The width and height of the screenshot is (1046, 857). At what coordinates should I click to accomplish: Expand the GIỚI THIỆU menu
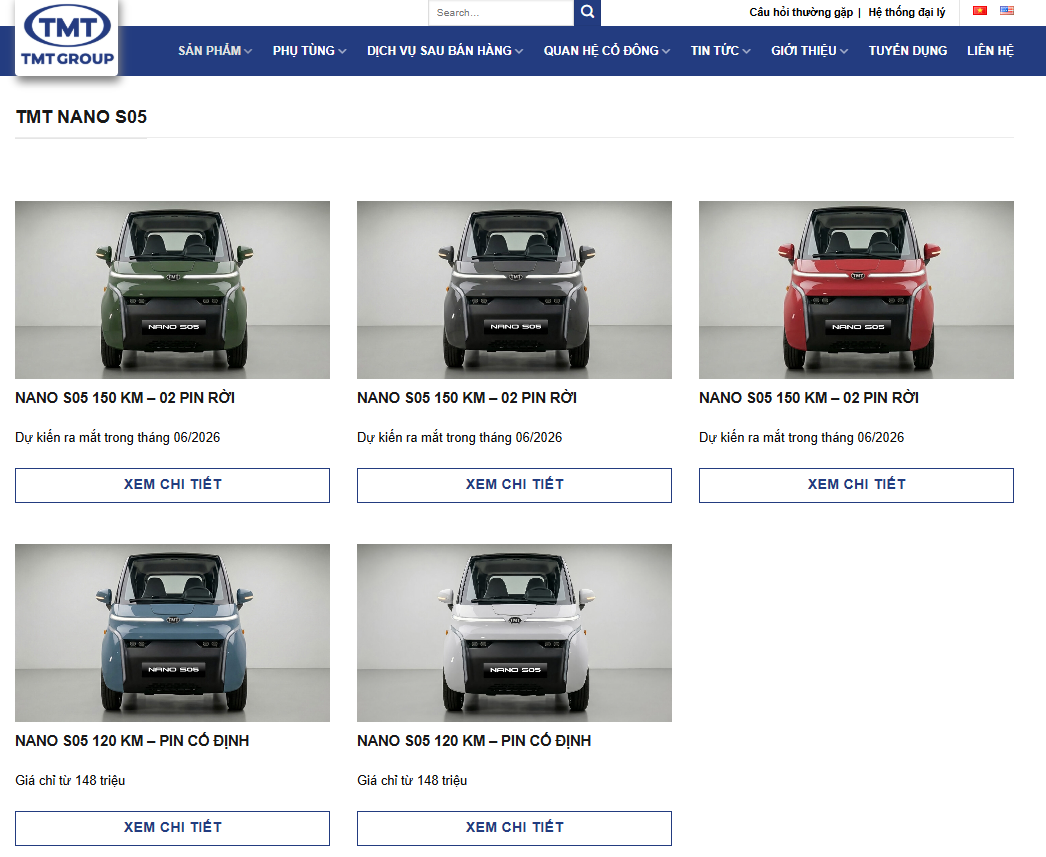809,51
